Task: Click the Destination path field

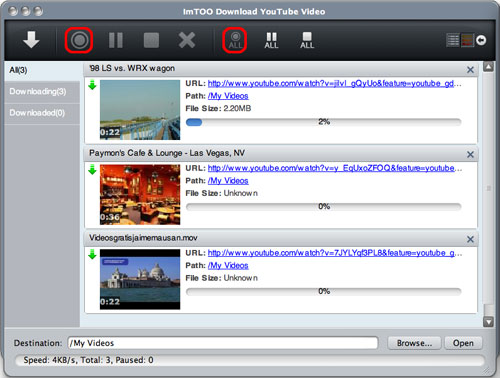Action: click(223, 343)
